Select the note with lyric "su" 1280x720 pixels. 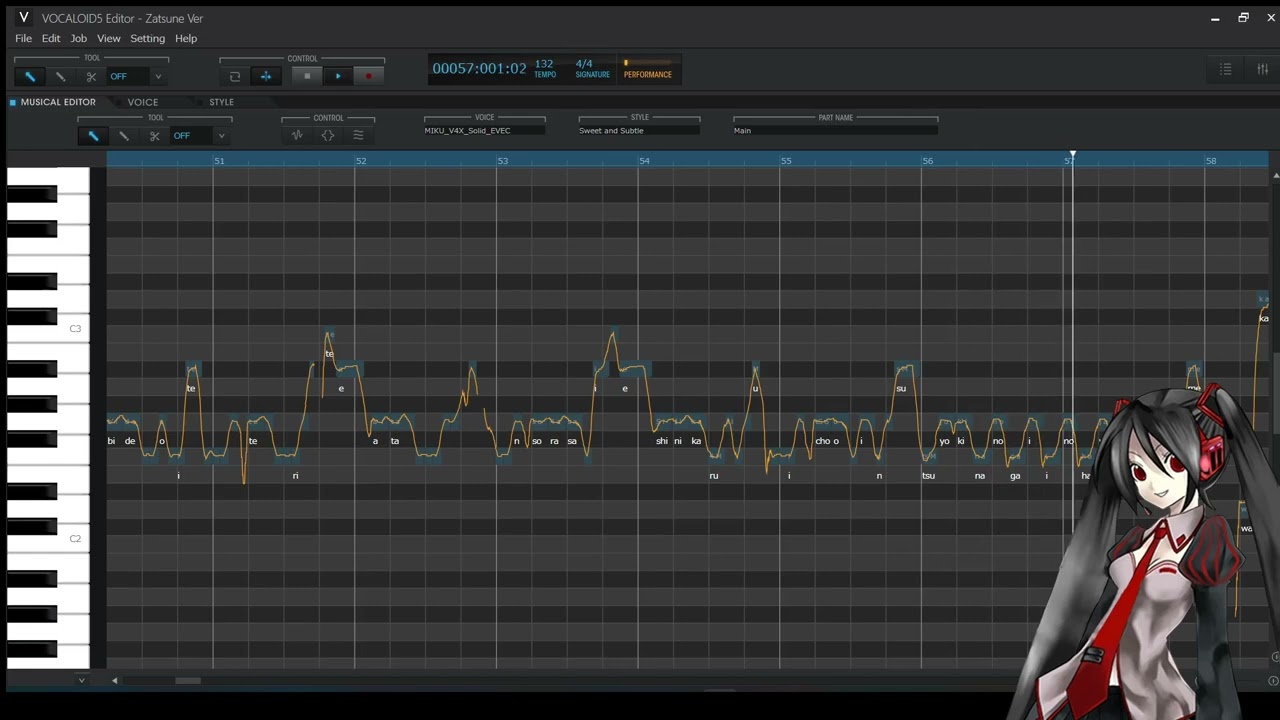pos(901,388)
